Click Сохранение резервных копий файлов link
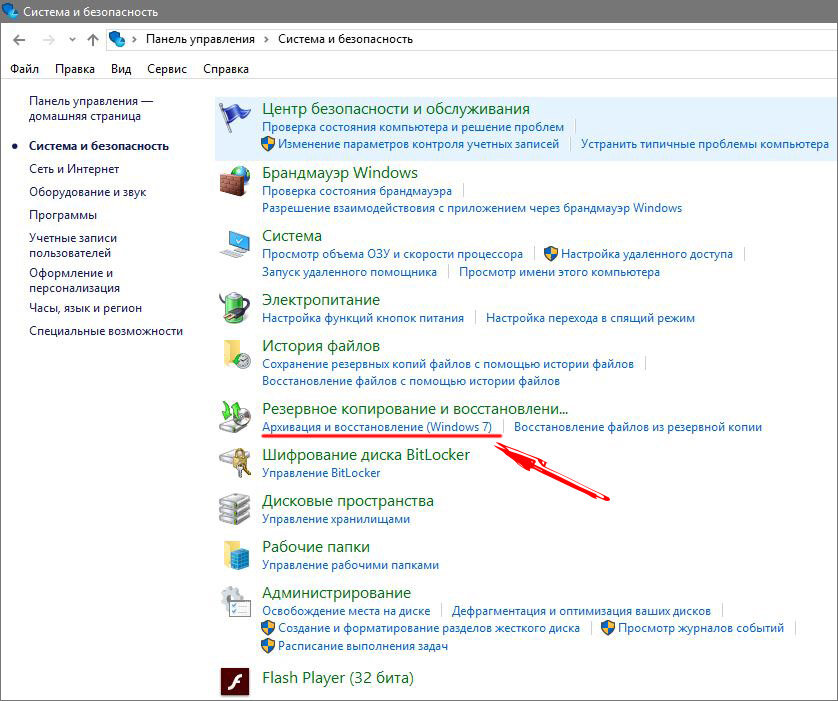The height and width of the screenshot is (701, 838). 448,364
